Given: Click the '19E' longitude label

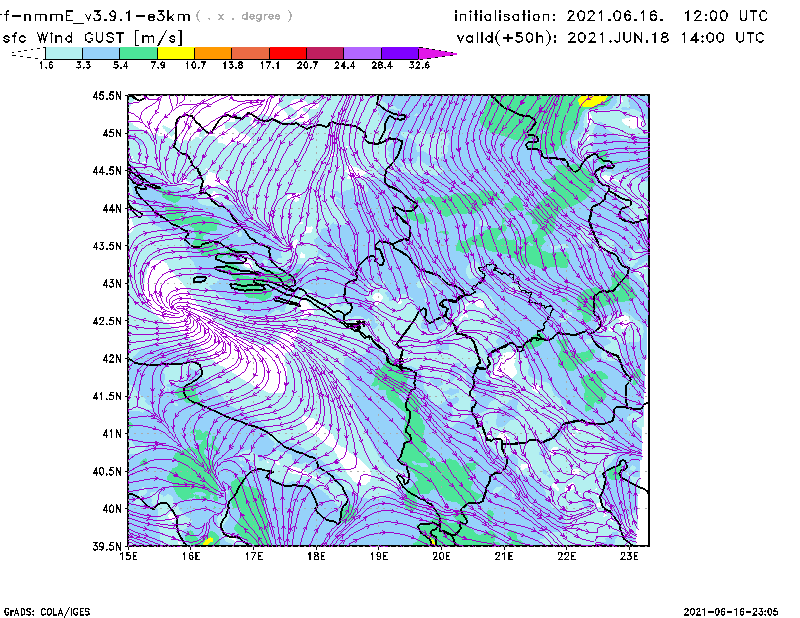Looking at the screenshot, I should click(379, 556).
